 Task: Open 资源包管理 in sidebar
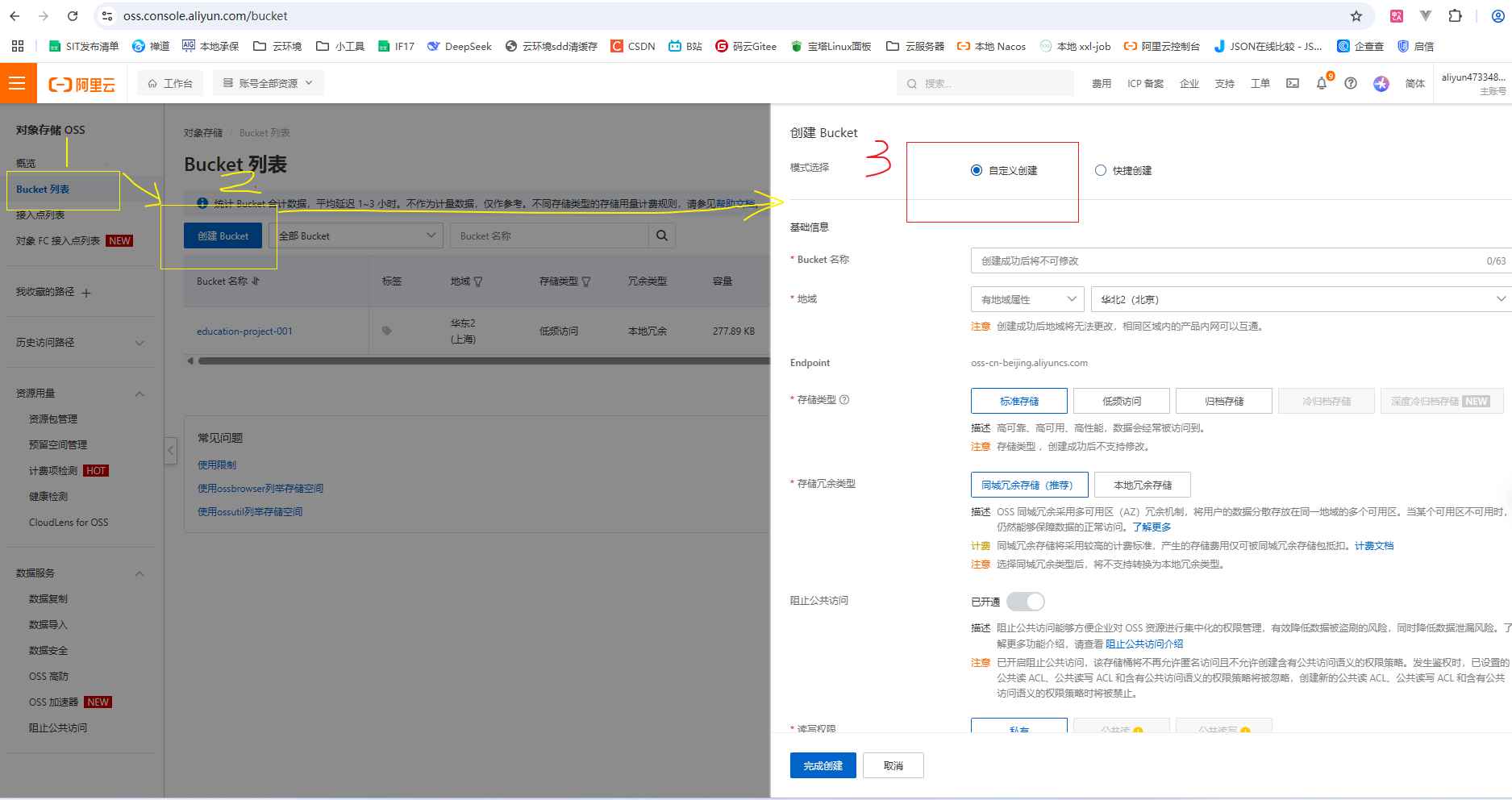pyautogui.click(x=53, y=419)
